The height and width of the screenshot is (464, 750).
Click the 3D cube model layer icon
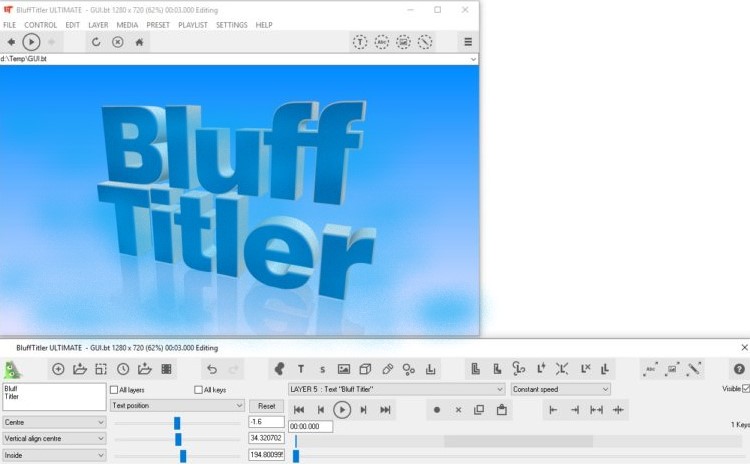click(x=365, y=369)
